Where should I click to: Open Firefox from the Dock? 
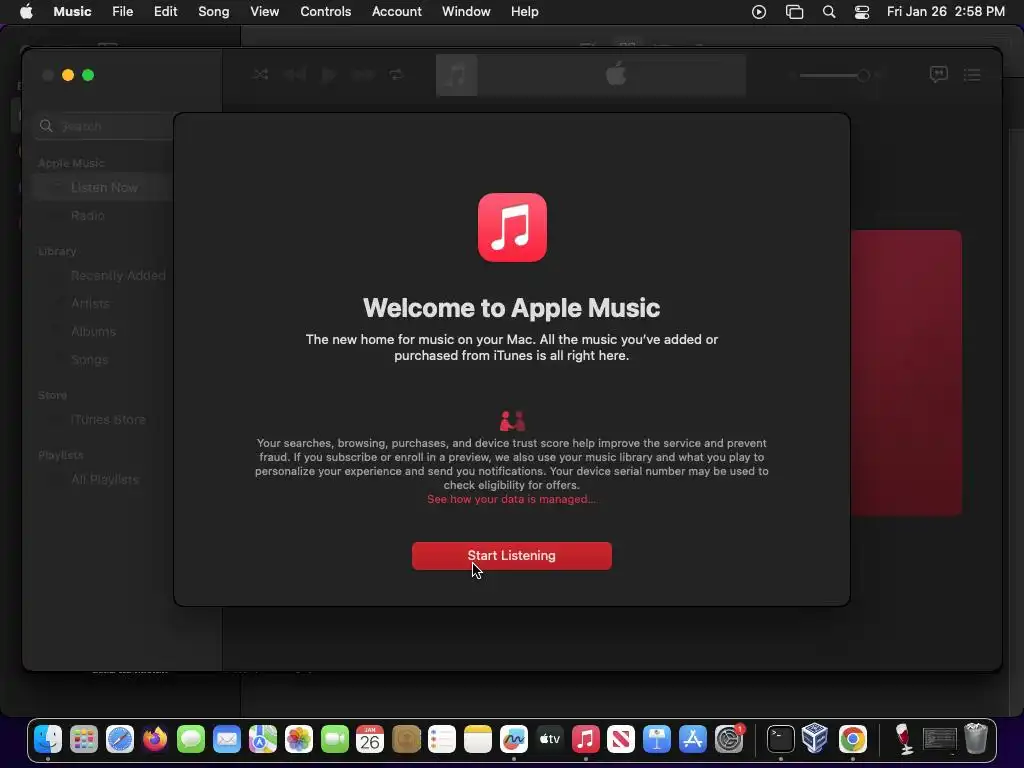point(155,739)
